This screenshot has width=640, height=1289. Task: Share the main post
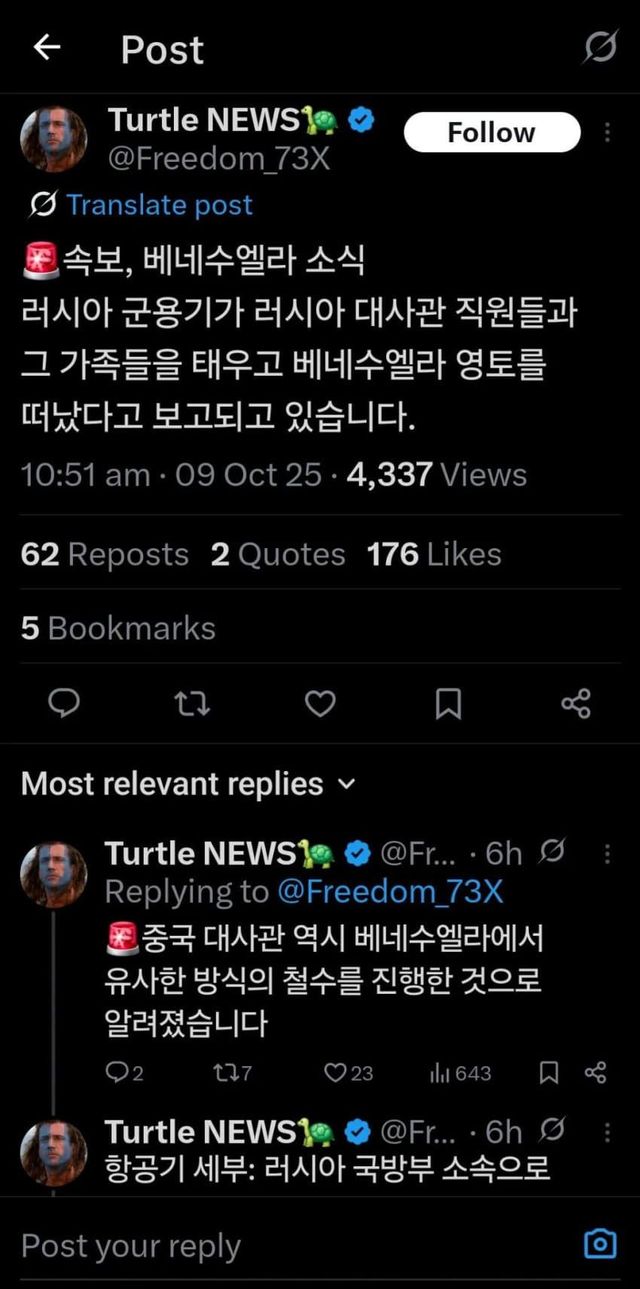[x=576, y=705]
